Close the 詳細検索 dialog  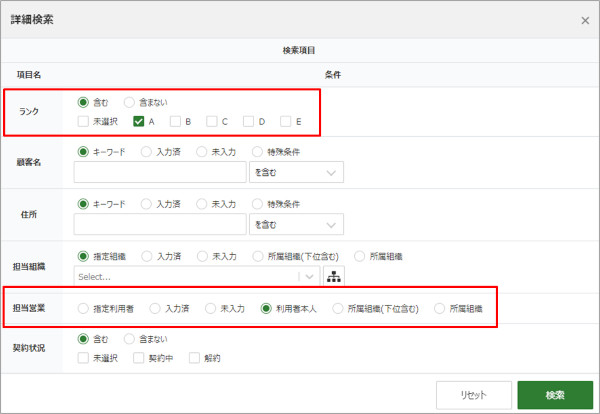[x=585, y=21]
